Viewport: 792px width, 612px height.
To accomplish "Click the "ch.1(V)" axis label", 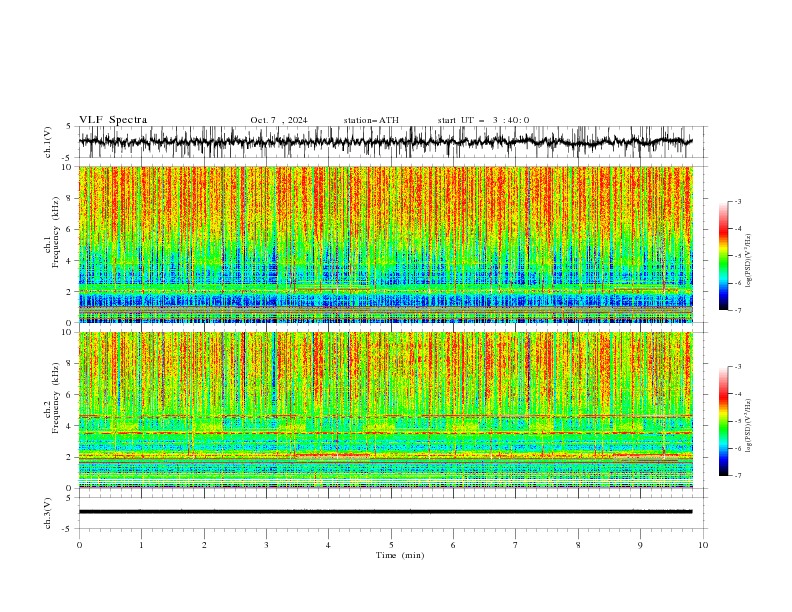I will coord(48,142).
